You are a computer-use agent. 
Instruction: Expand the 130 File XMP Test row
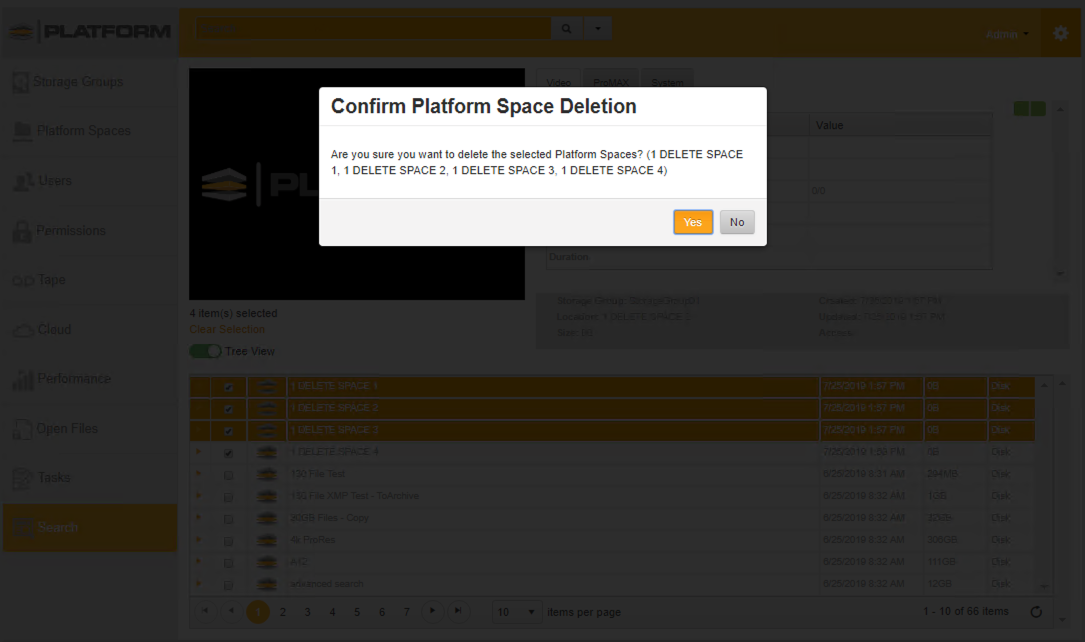pos(199,496)
